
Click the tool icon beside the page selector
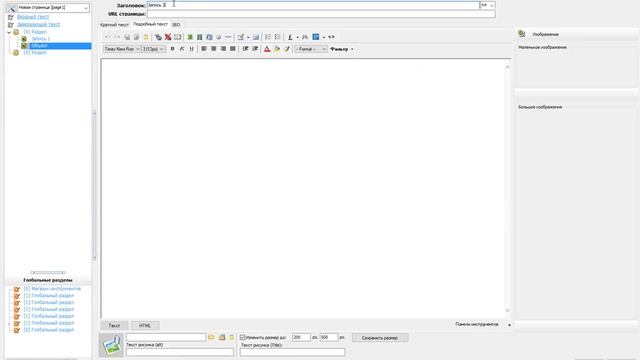coord(11,8)
